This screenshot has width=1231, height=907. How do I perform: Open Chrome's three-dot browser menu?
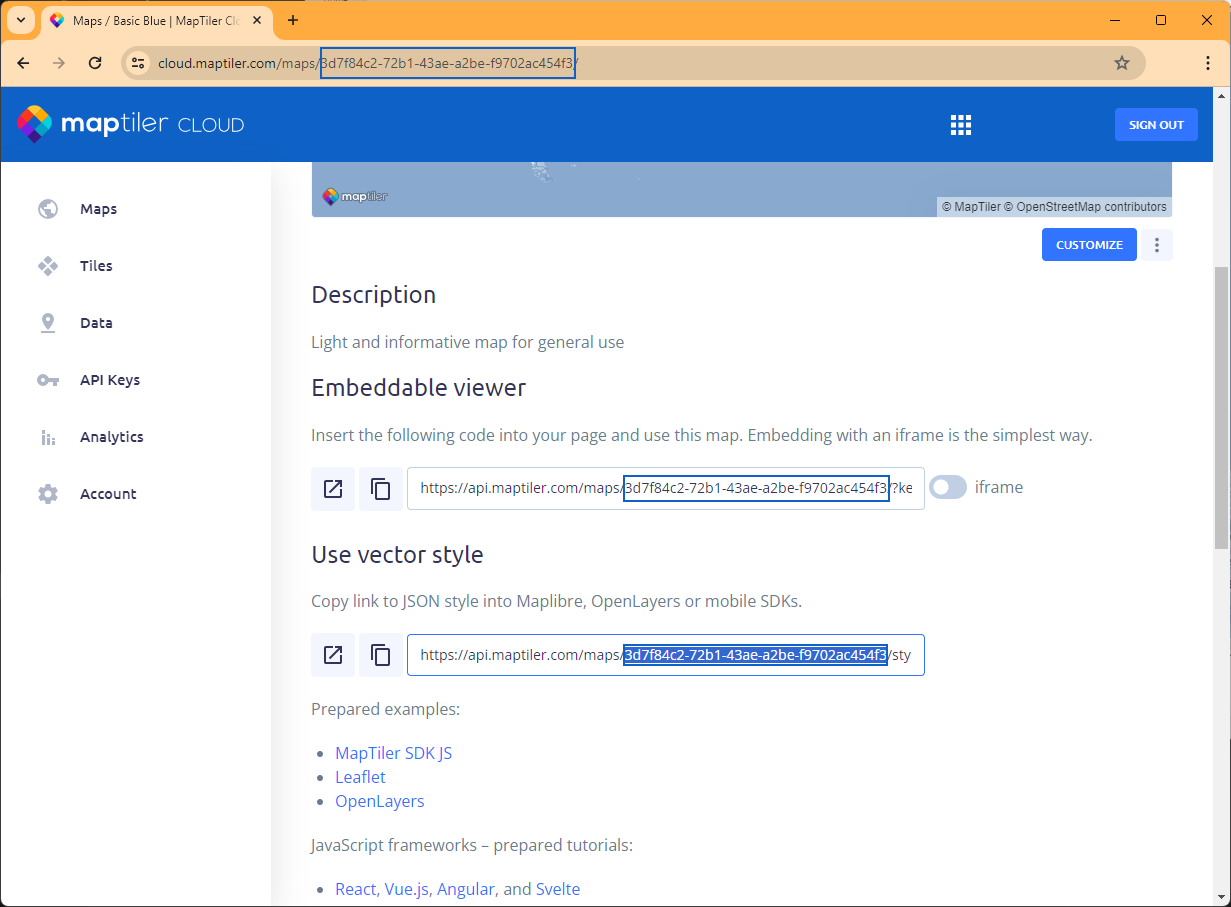coord(1208,63)
